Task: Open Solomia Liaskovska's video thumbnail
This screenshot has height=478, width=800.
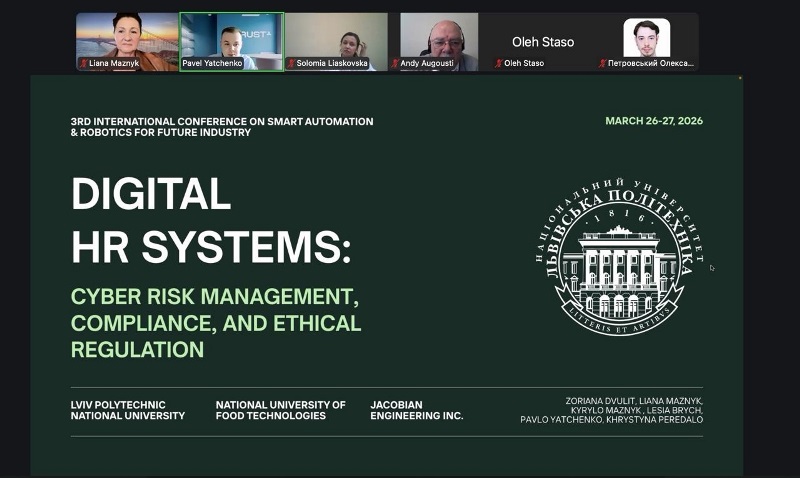Action: coord(336,38)
